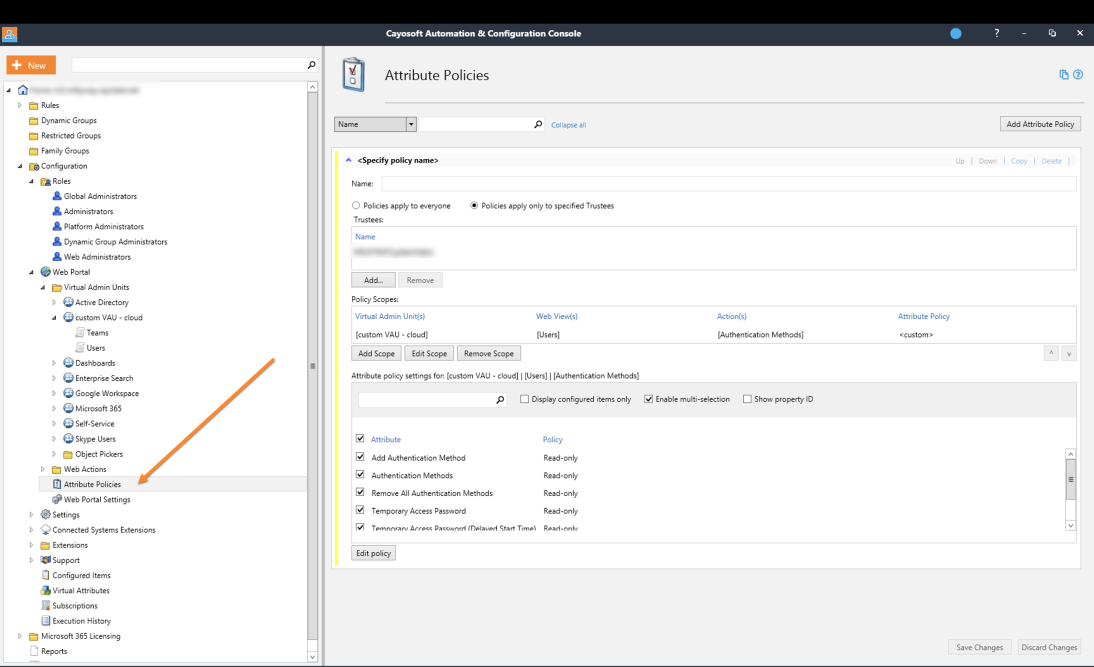Toggle the Attribute header select-all checkbox
The height and width of the screenshot is (667, 1094).
coord(360,439)
